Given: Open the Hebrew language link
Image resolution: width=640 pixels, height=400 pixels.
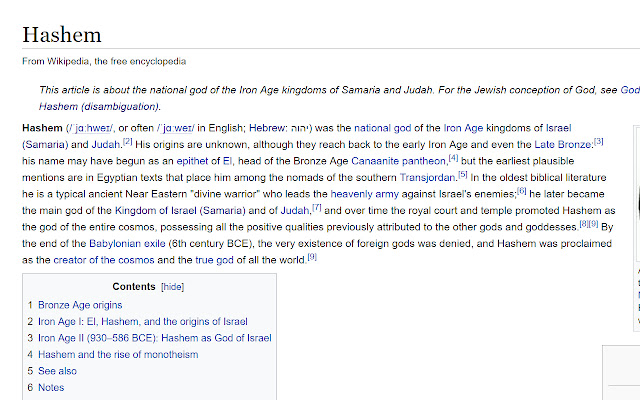Looking at the screenshot, I should (x=268, y=128).
